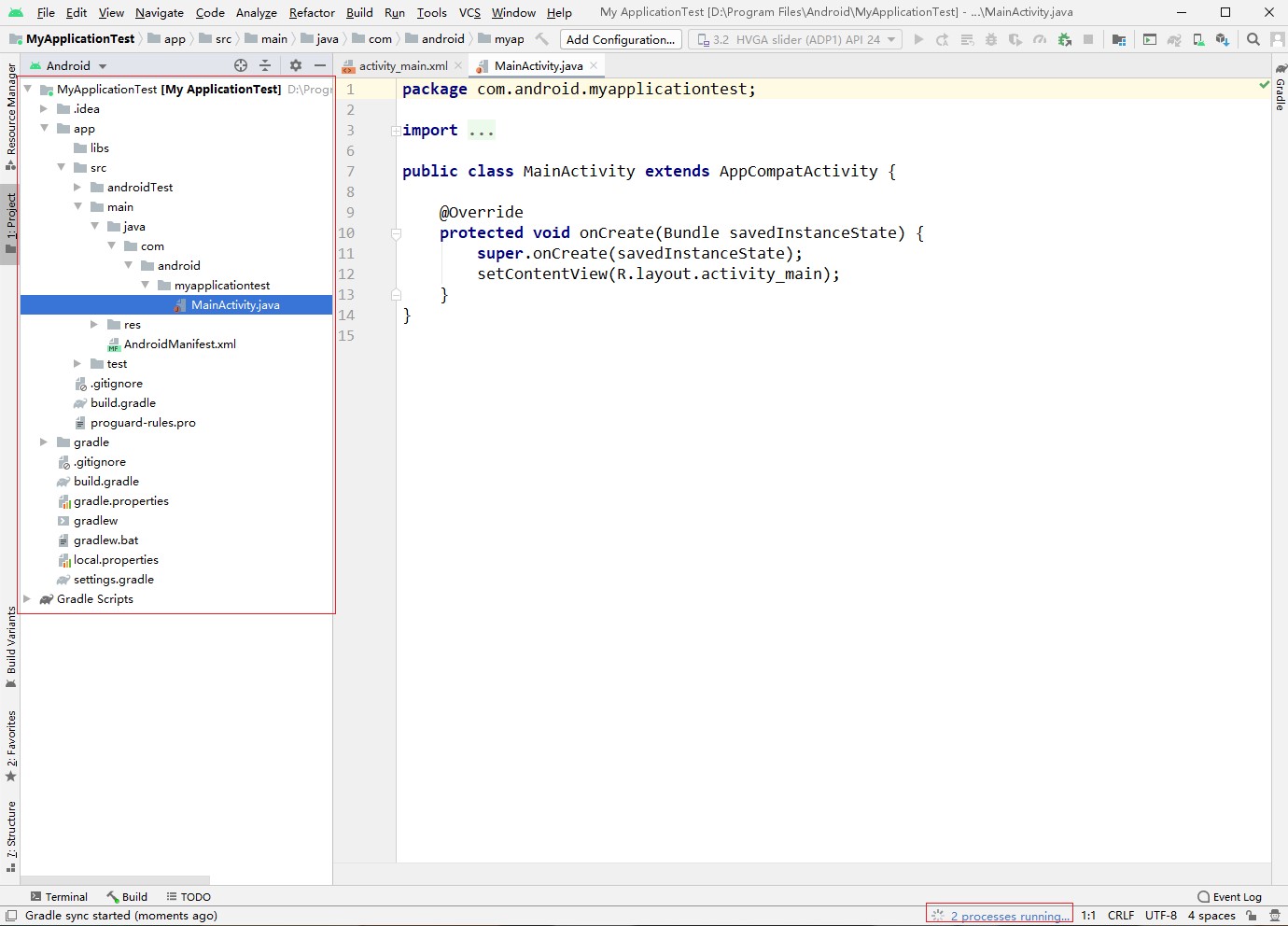Viewport: 1288px width, 926px height.
Task: Open the Build menu
Action: tap(359, 12)
